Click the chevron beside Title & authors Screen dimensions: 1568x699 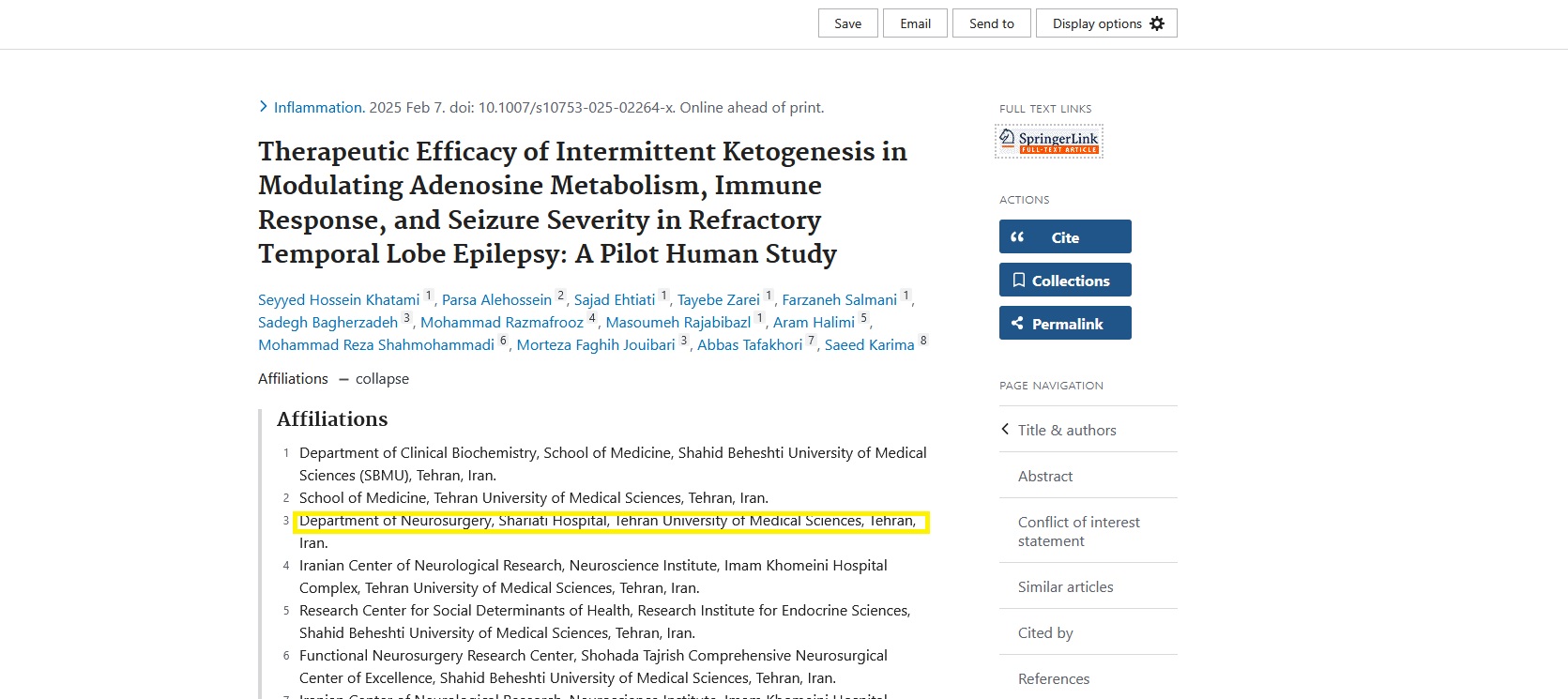click(x=1005, y=430)
